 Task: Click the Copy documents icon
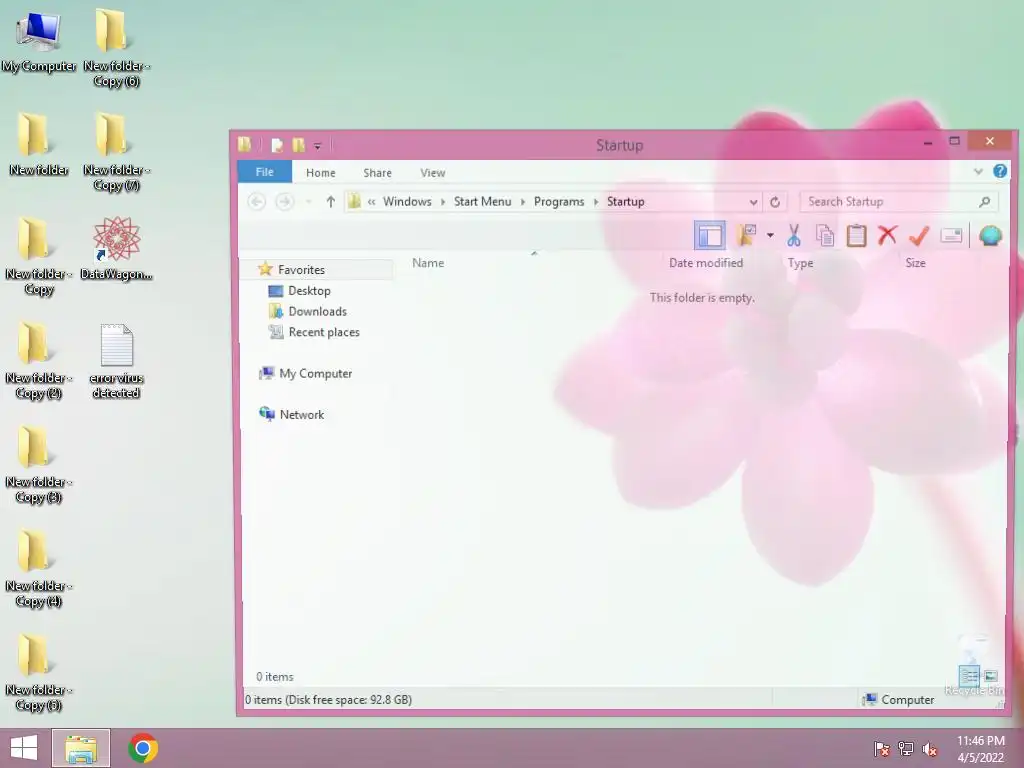(x=825, y=235)
